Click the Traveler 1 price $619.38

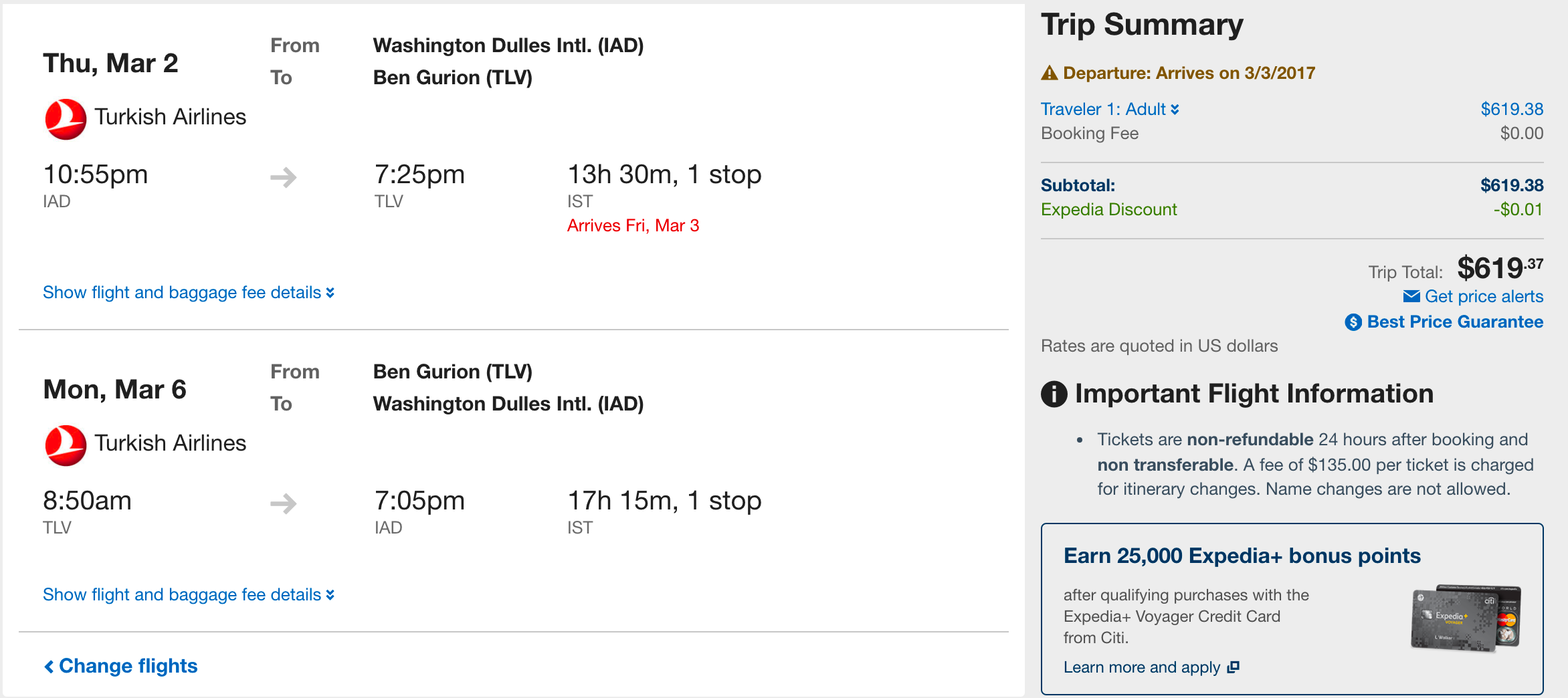click(x=1512, y=109)
